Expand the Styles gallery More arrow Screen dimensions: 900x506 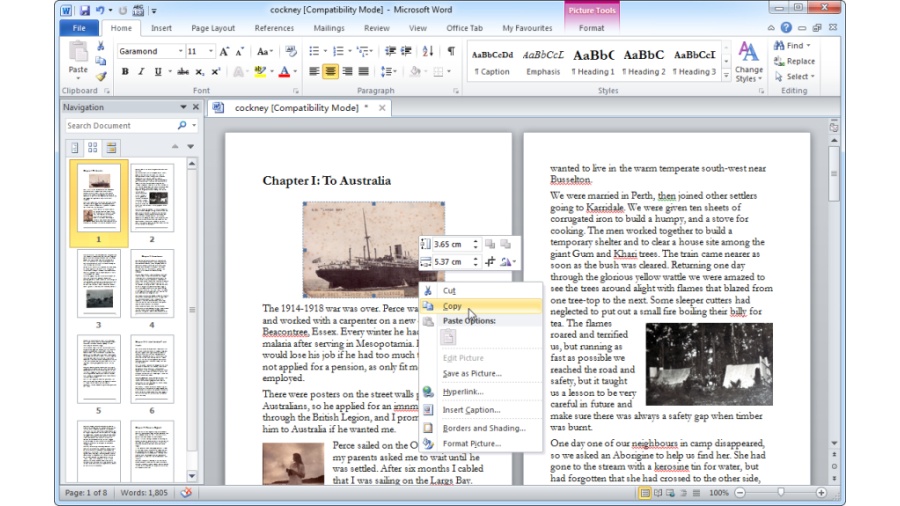coord(726,76)
